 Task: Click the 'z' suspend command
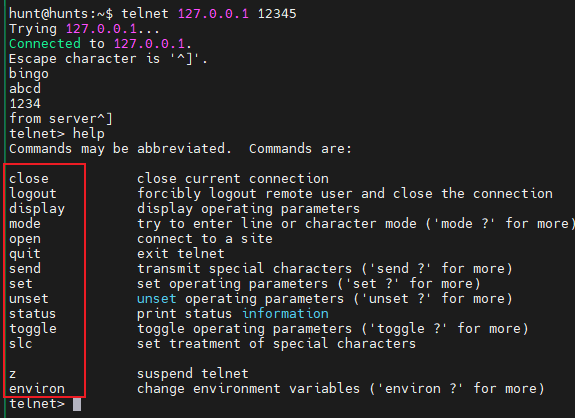point(12,374)
